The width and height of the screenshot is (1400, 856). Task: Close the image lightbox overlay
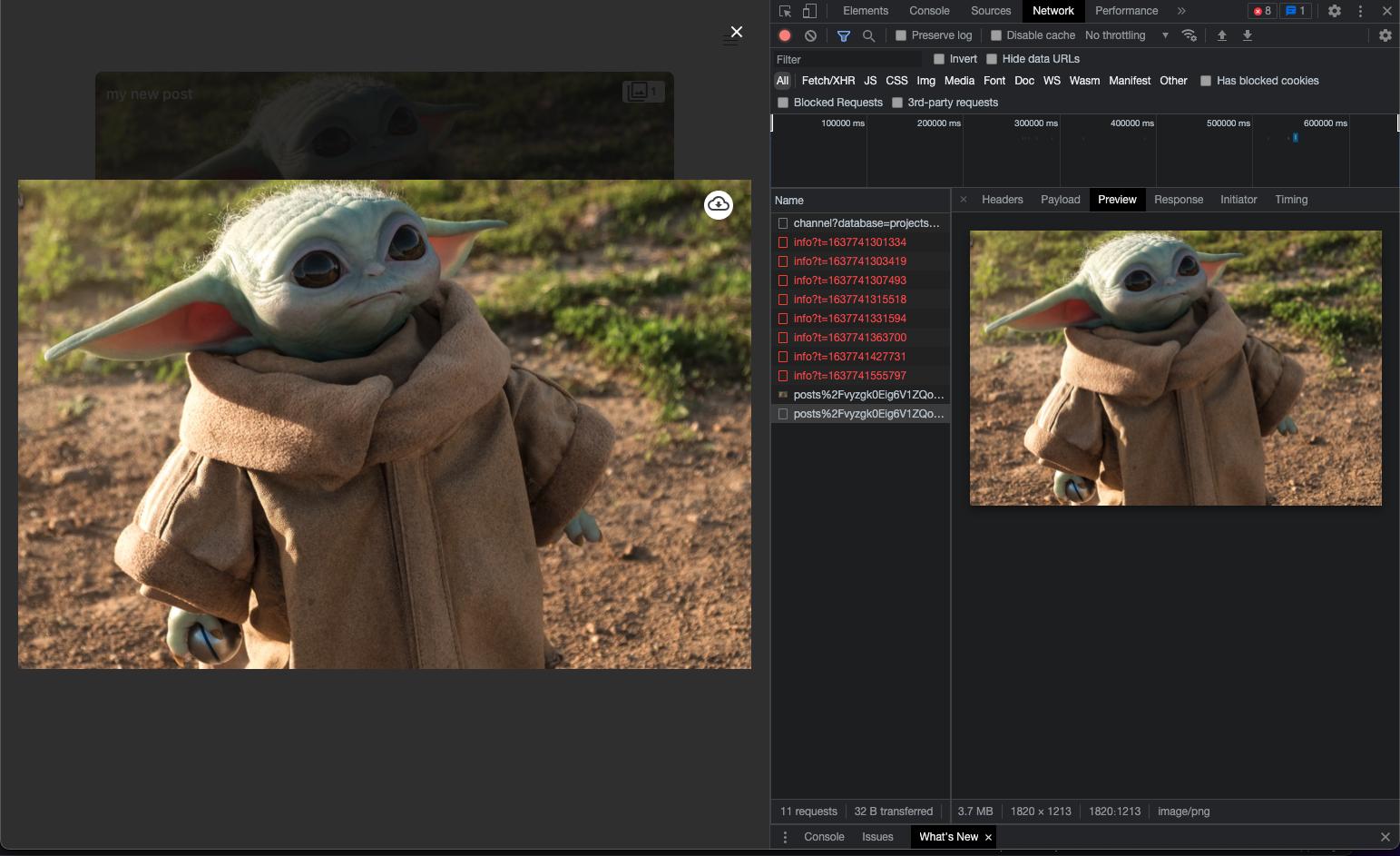(737, 32)
